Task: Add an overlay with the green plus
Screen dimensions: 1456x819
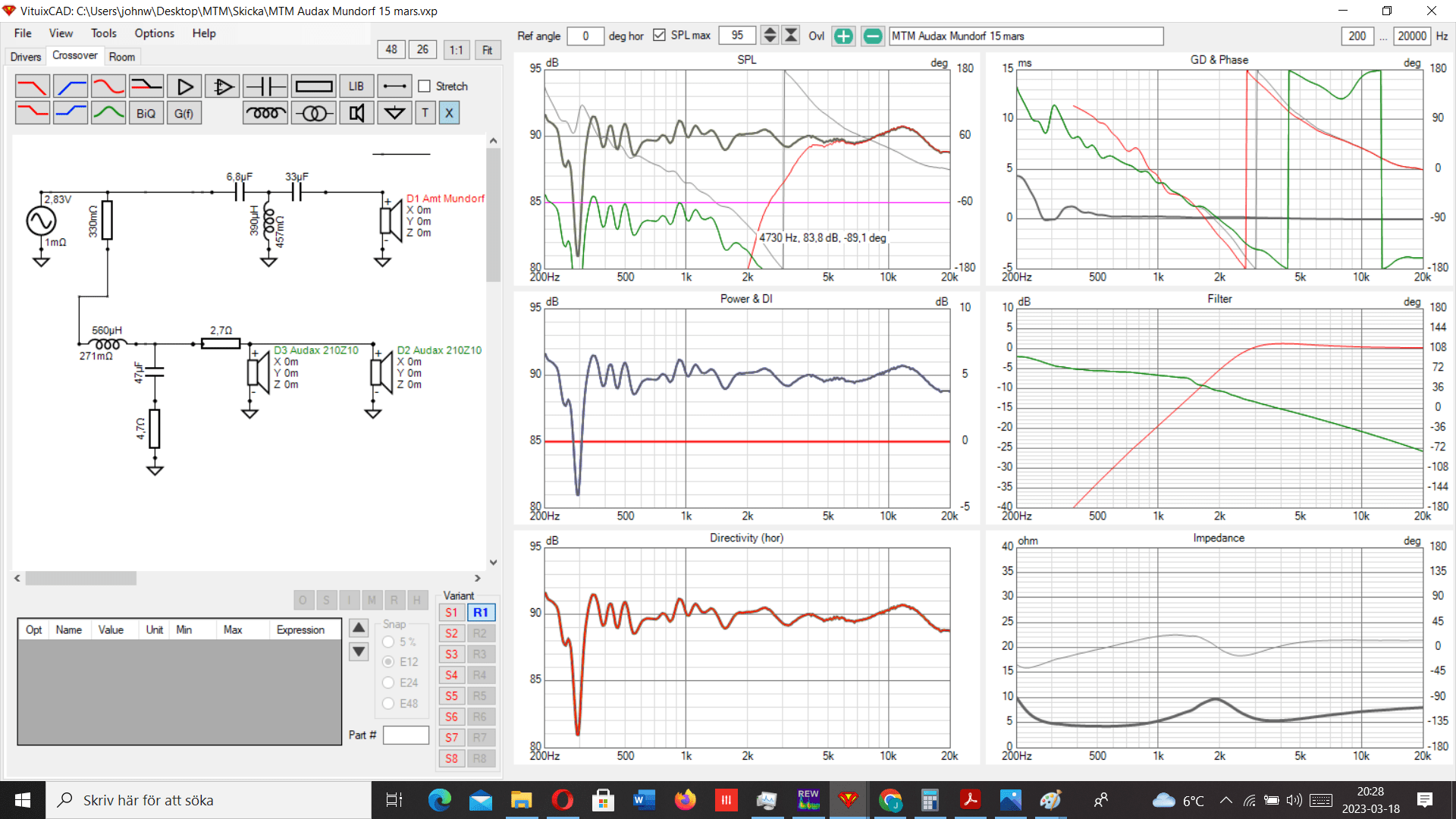Action: pyautogui.click(x=843, y=36)
